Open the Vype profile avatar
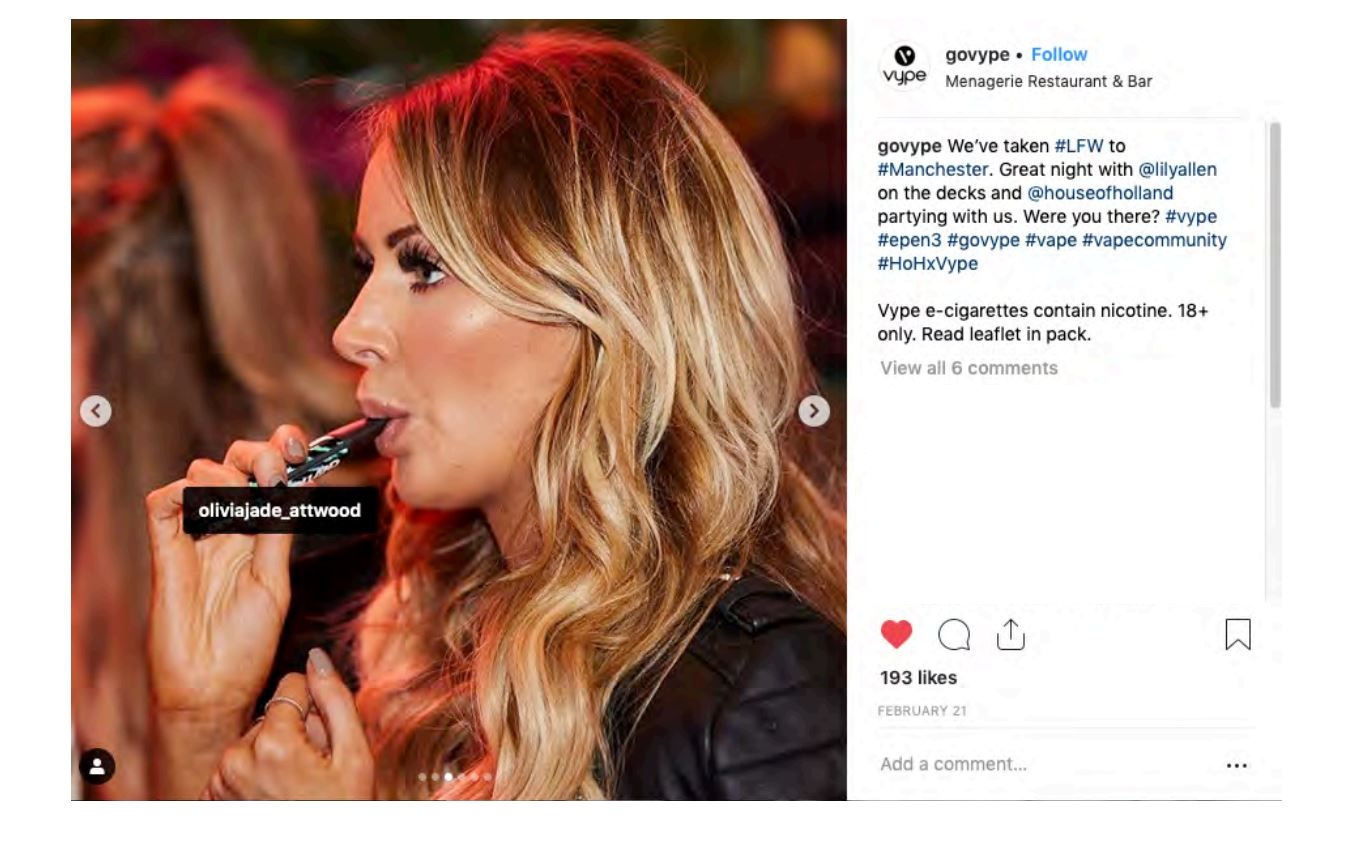Viewport: 1354px width, 841px height. [x=904, y=67]
